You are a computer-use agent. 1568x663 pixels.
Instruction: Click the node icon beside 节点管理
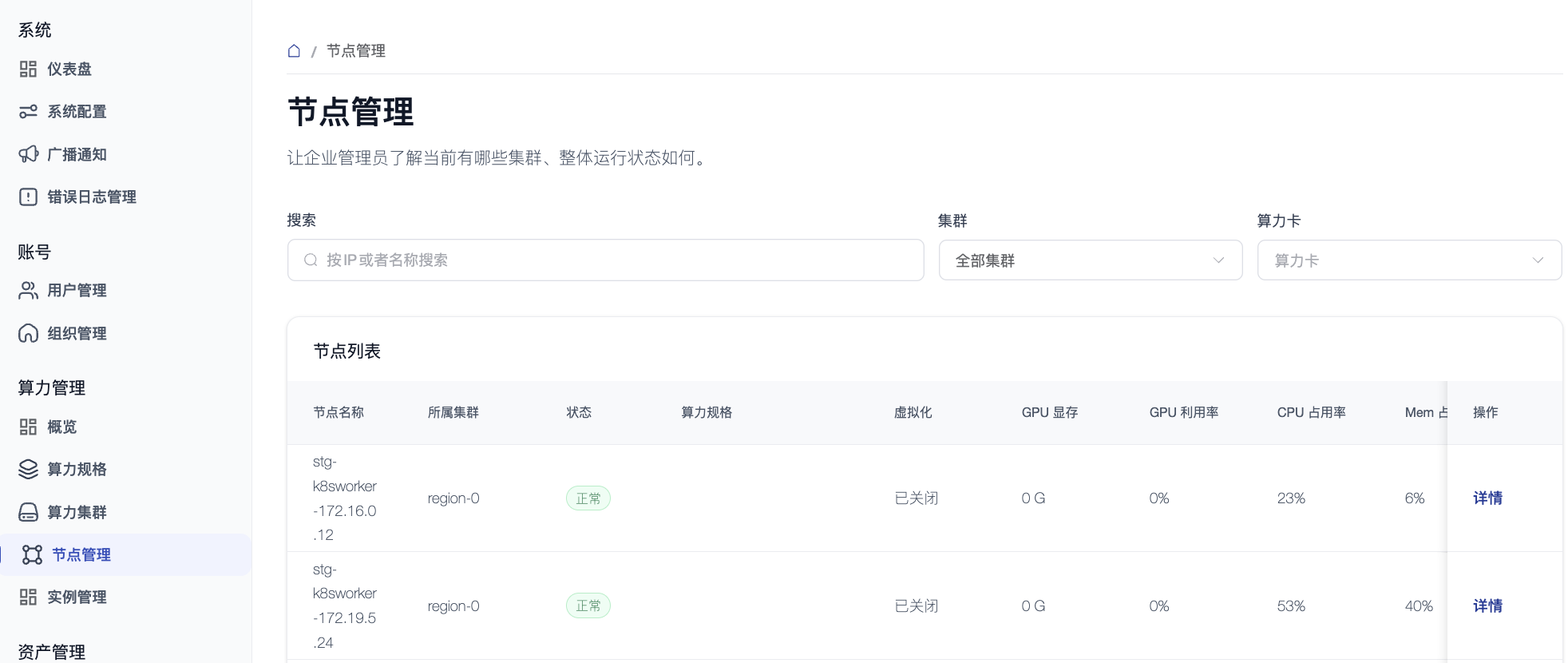[32, 555]
